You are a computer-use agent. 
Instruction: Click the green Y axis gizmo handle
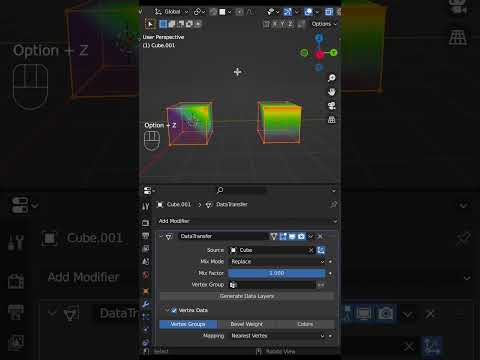coord(333,53)
